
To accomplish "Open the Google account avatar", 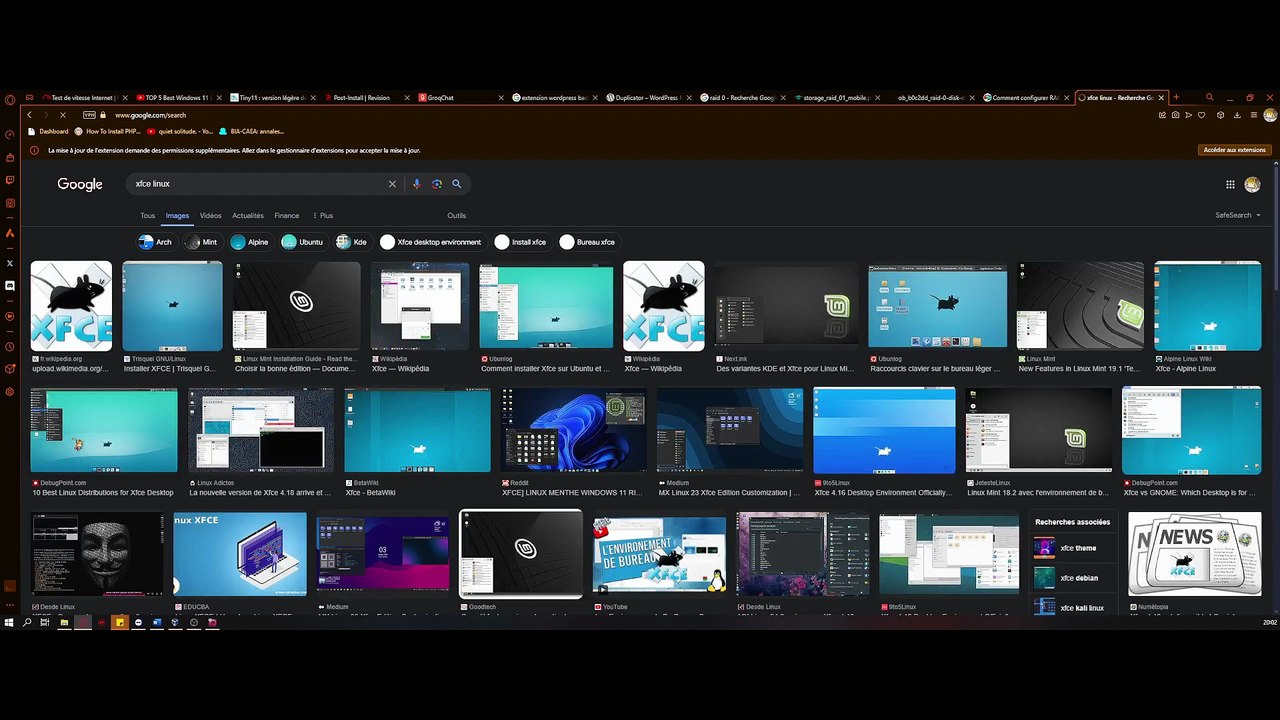I will click(1252, 184).
